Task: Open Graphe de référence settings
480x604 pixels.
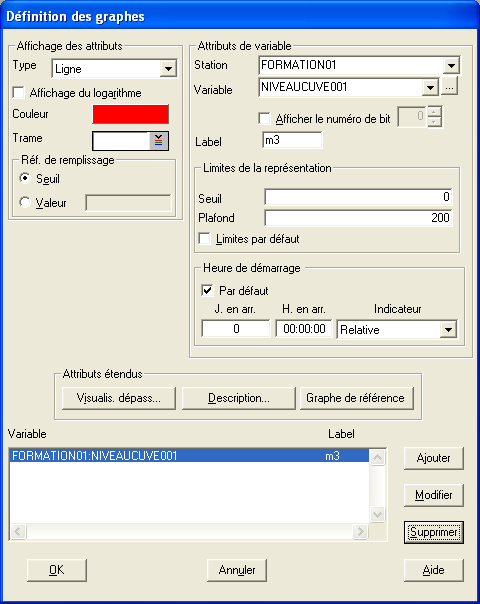Action: pos(356,398)
